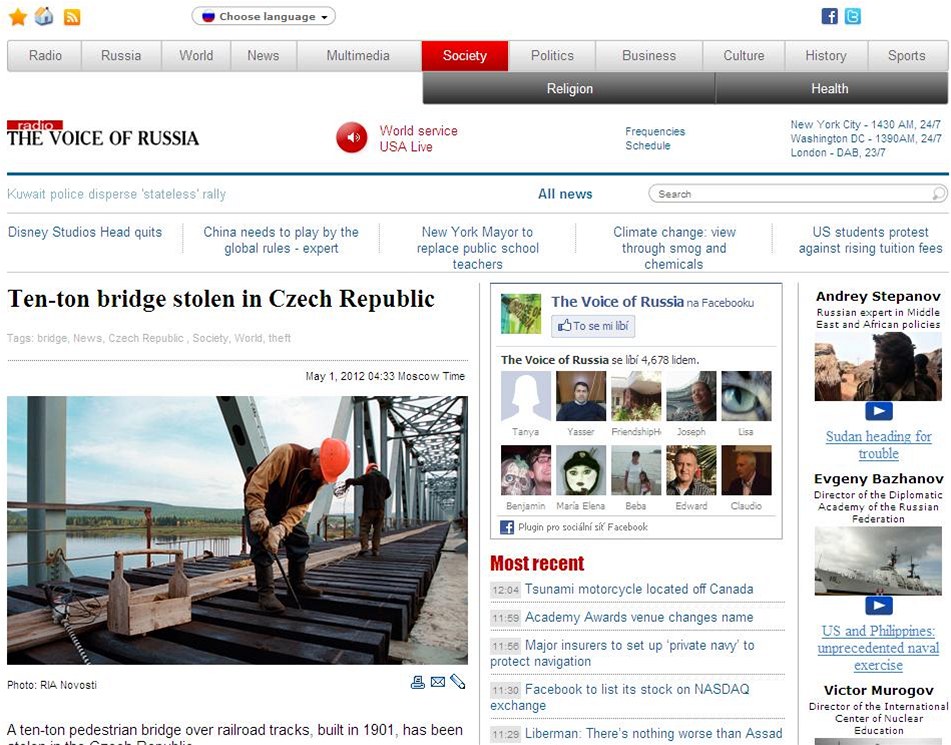Click the red speaker live audio icon

click(352, 138)
